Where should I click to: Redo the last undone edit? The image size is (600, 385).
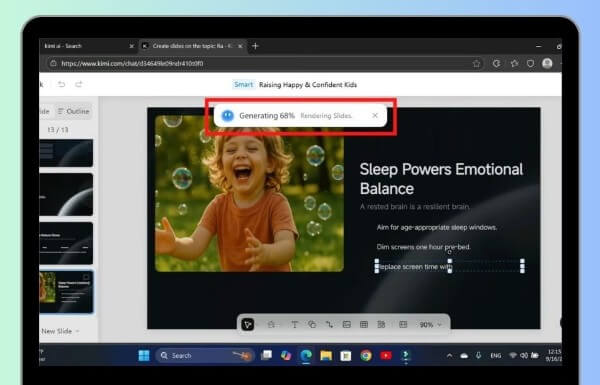(79, 84)
